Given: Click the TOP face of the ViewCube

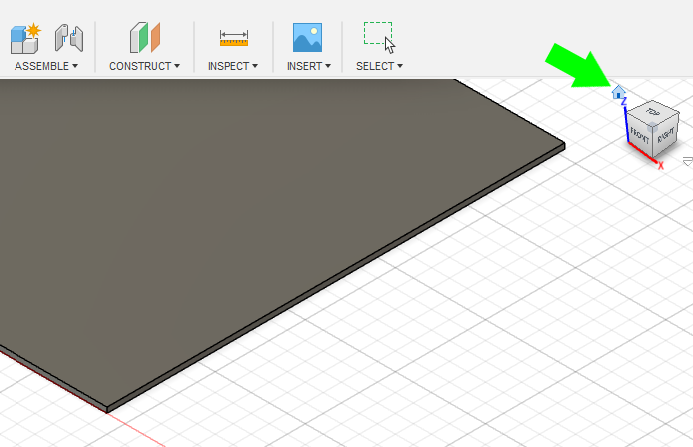Looking at the screenshot, I should [x=653, y=113].
